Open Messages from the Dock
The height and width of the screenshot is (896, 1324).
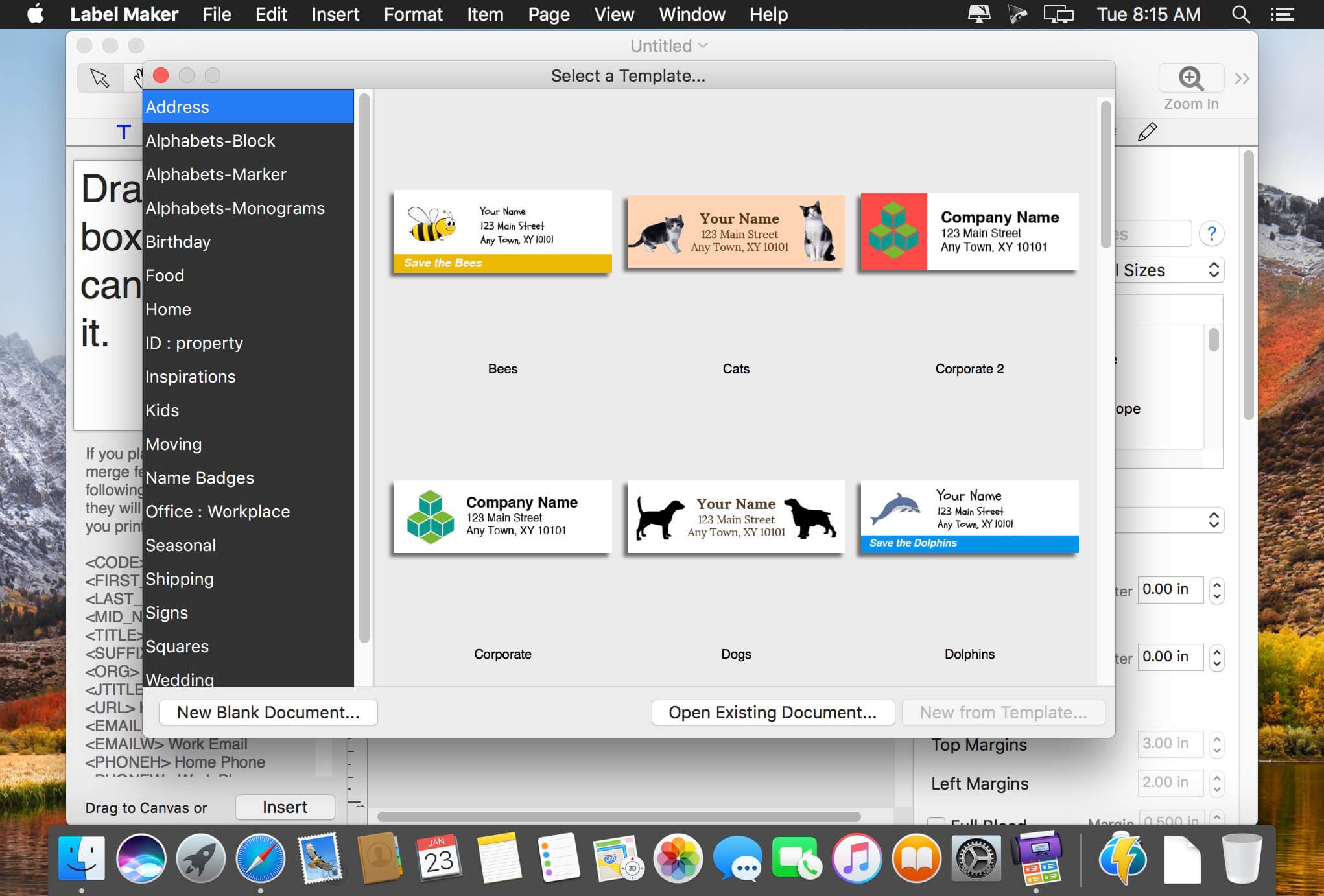tap(737, 858)
